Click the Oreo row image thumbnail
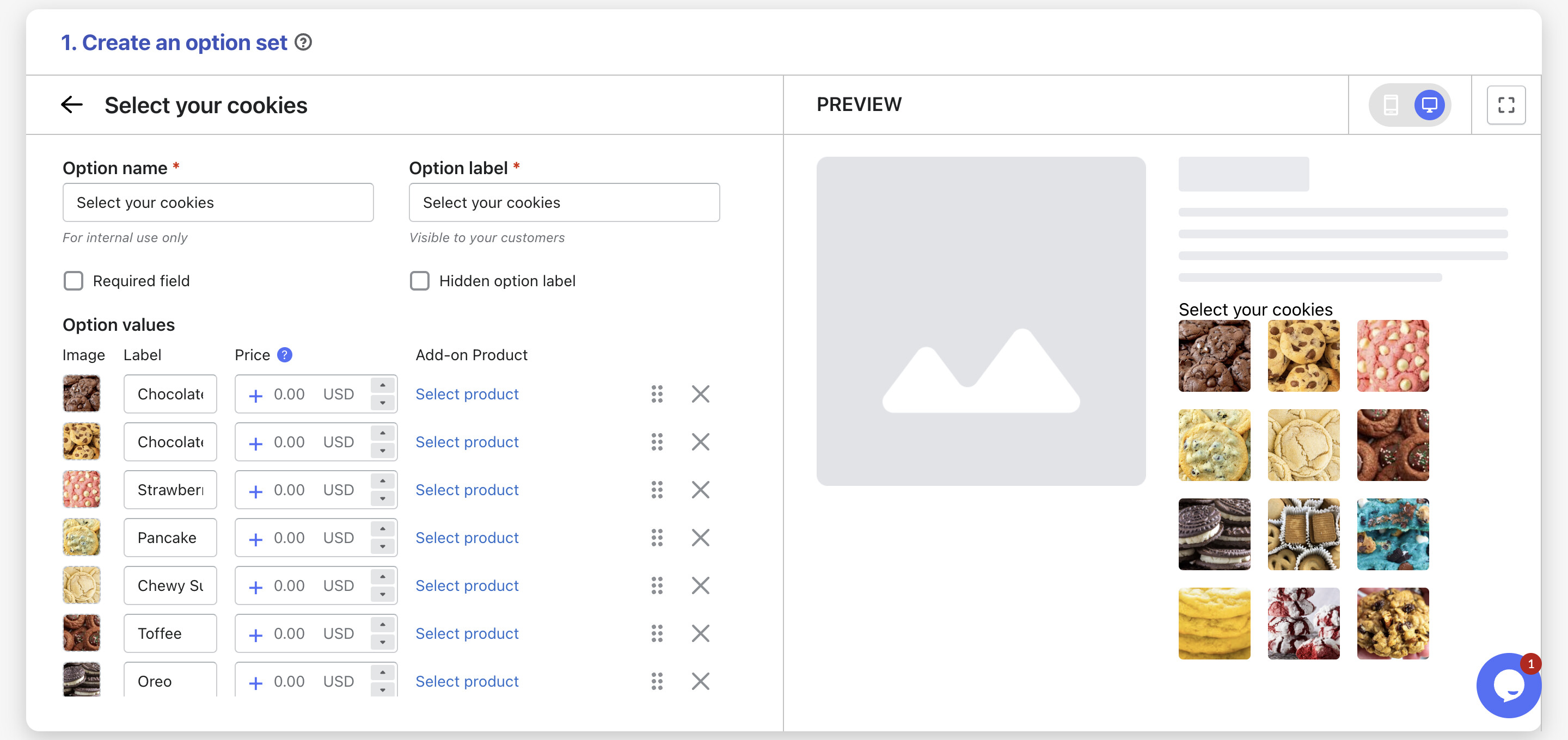 [x=82, y=680]
